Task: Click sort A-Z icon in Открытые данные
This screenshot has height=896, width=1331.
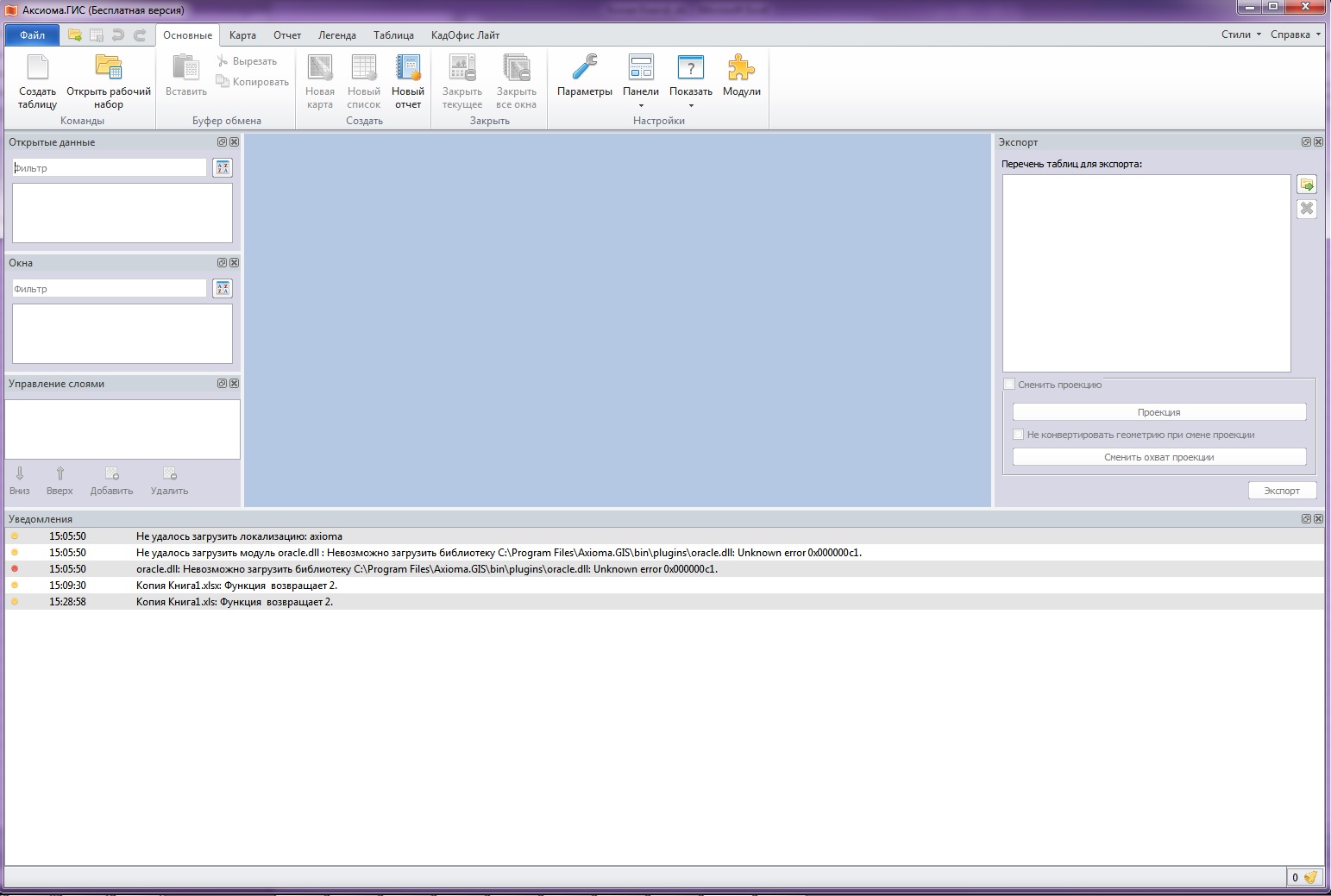Action: pos(223,168)
